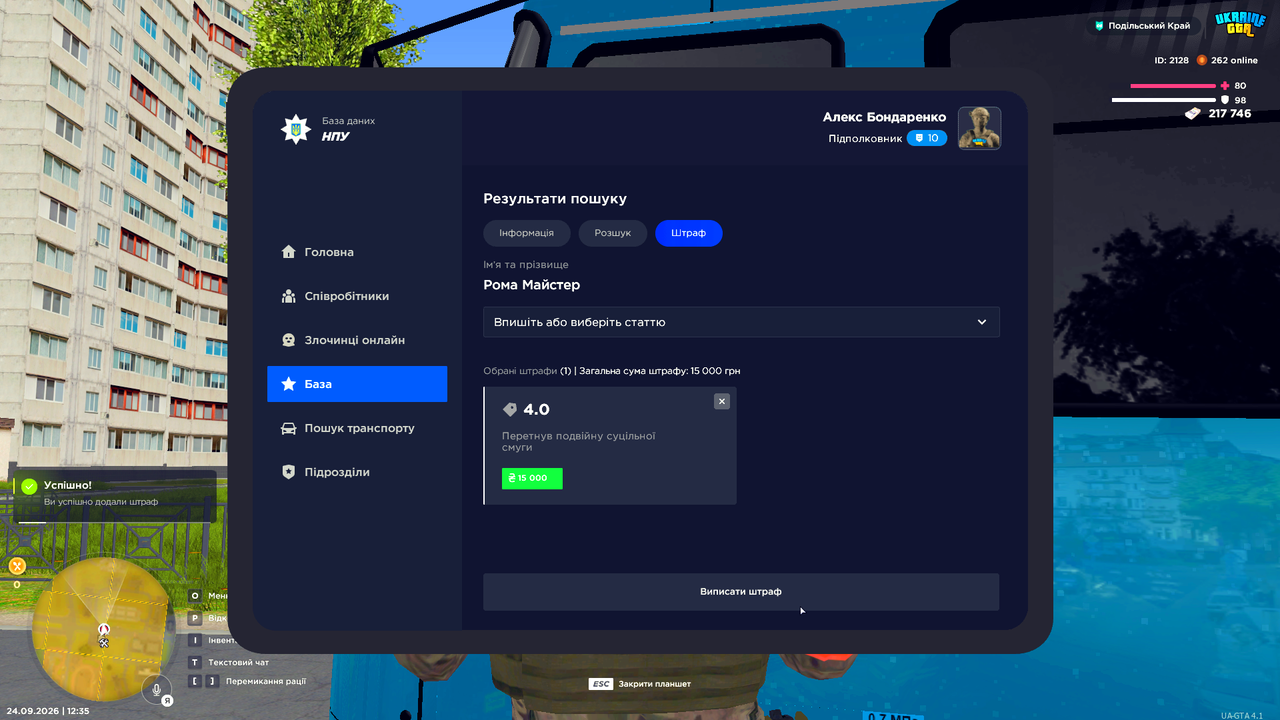
Task: Remove the 4.0 fine with the X
Action: 722,401
